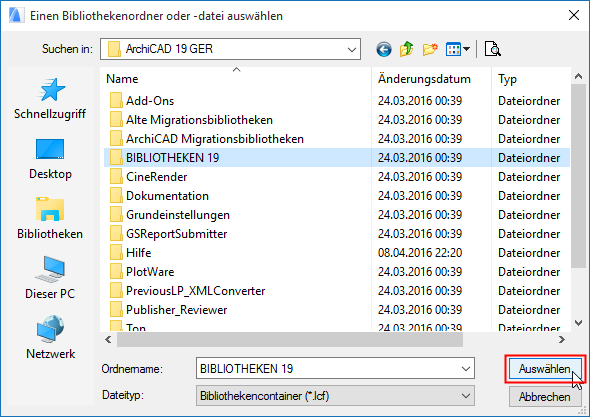Select the Alte Migrationsbibliotheken folder icon
This screenshot has height=417, width=590.
pyautogui.click(x=116, y=120)
